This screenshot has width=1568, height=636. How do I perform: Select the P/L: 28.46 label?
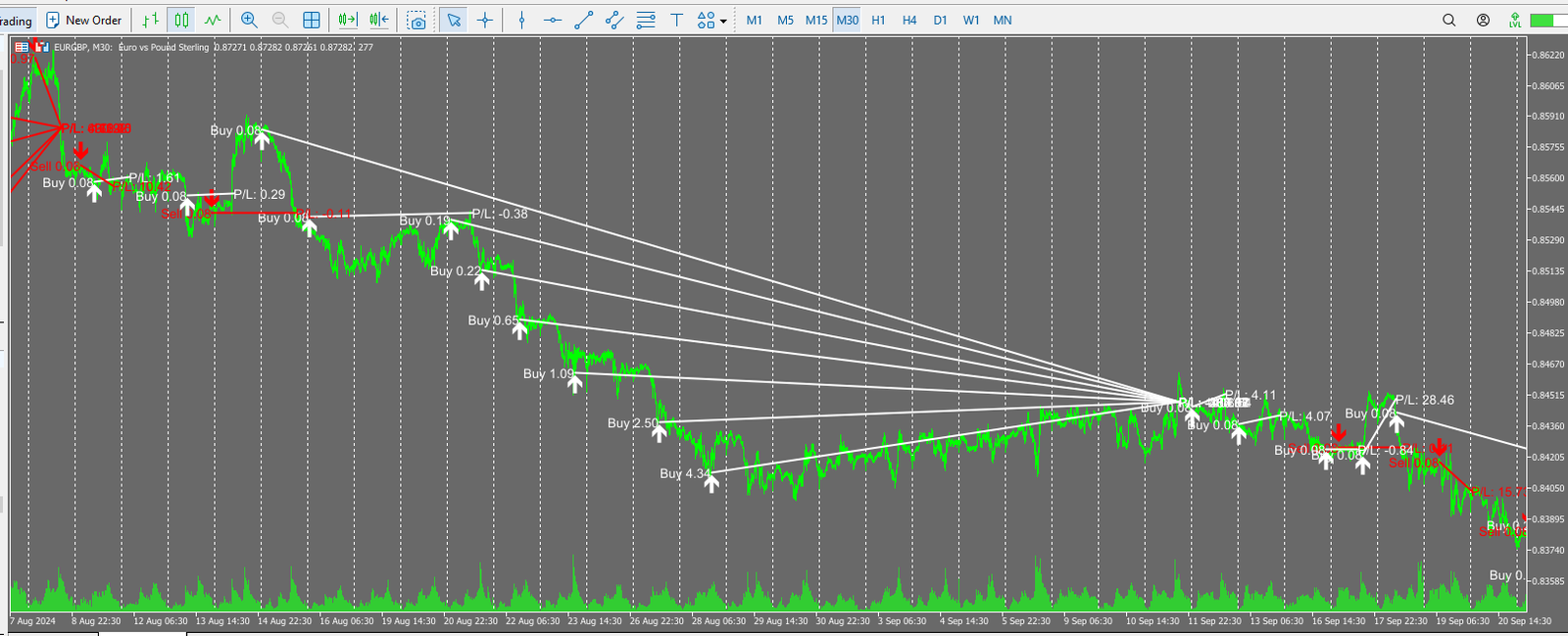(1425, 400)
